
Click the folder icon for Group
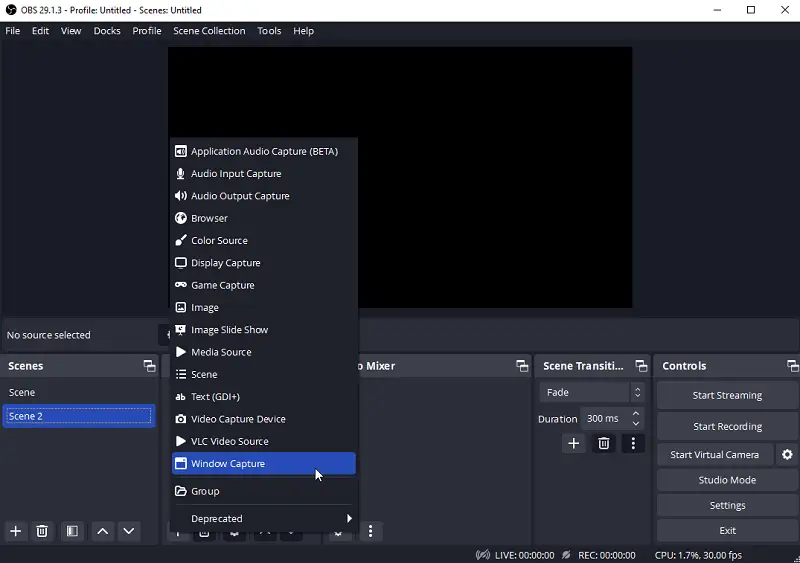tap(181, 491)
